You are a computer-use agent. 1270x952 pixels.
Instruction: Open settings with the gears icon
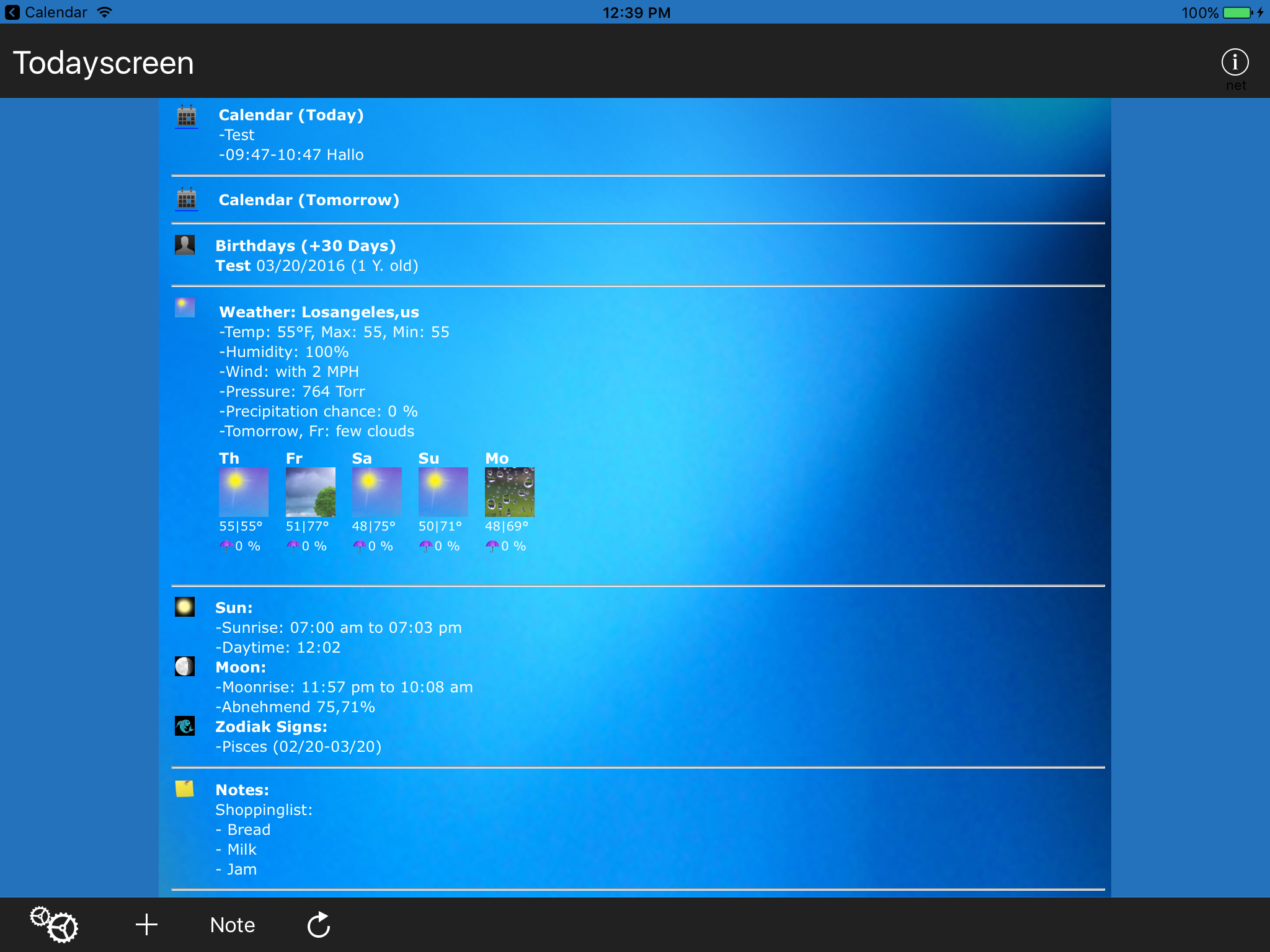[55, 925]
